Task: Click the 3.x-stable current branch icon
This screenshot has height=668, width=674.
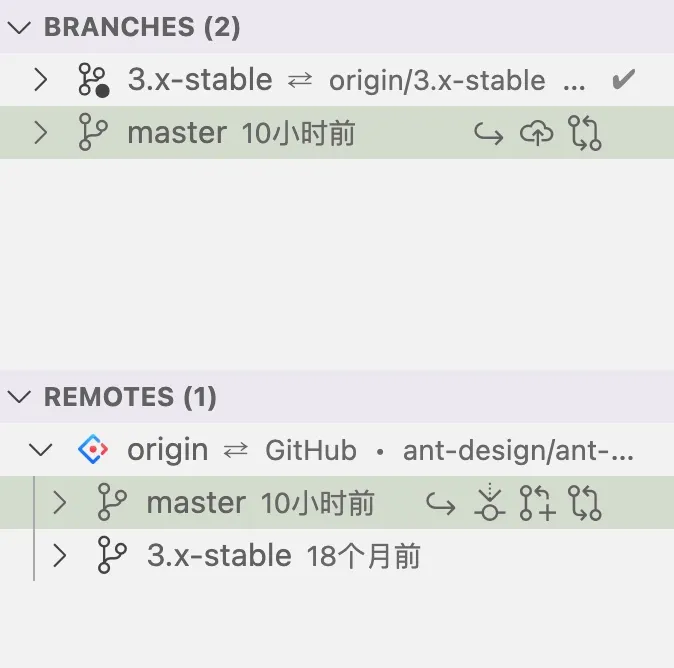Action: (94, 80)
